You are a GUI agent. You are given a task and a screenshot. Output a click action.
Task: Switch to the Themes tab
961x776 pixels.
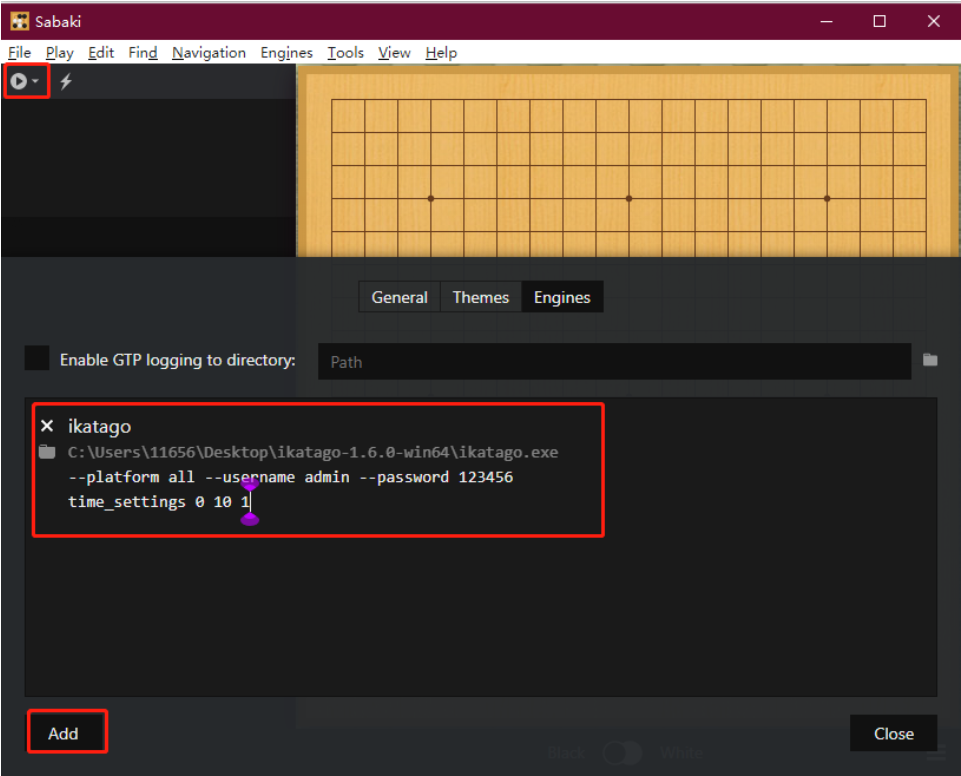(480, 297)
